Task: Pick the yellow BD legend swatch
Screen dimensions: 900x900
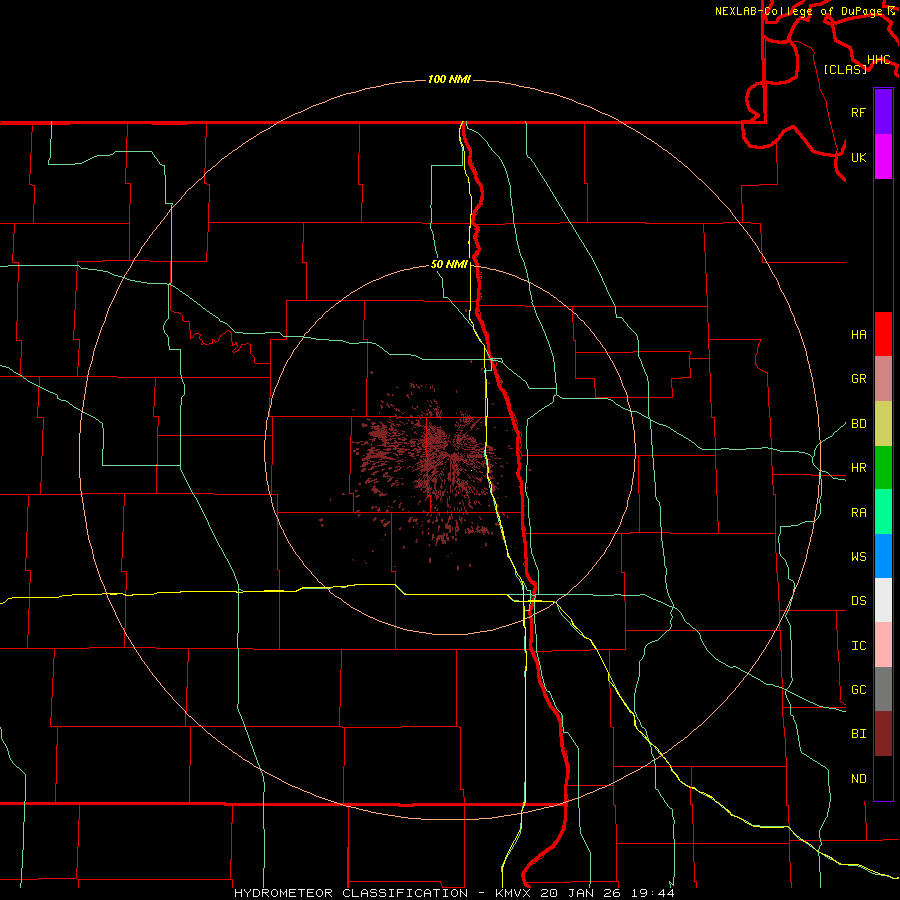Action: (883, 424)
